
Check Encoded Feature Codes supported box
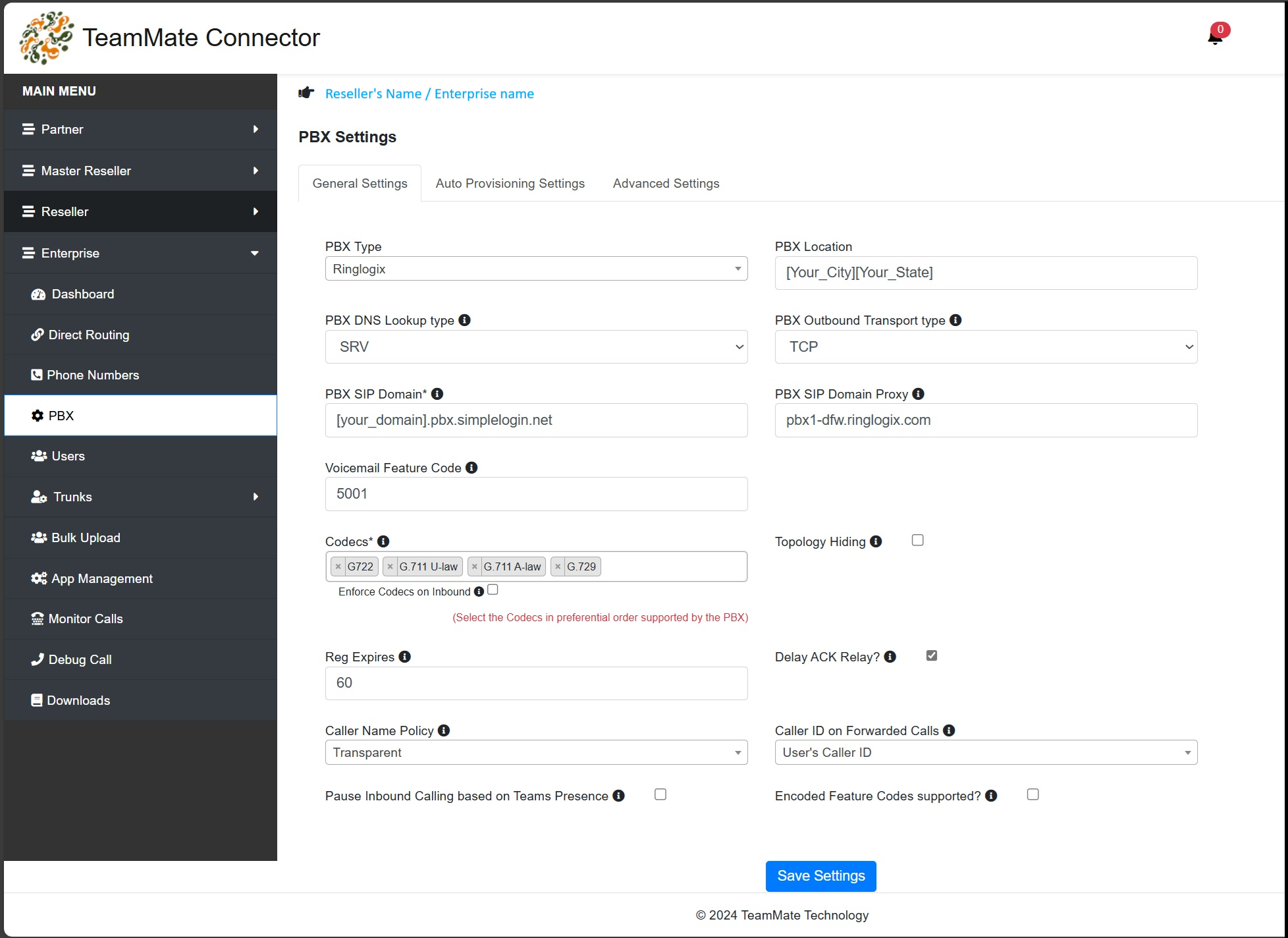coord(1033,794)
